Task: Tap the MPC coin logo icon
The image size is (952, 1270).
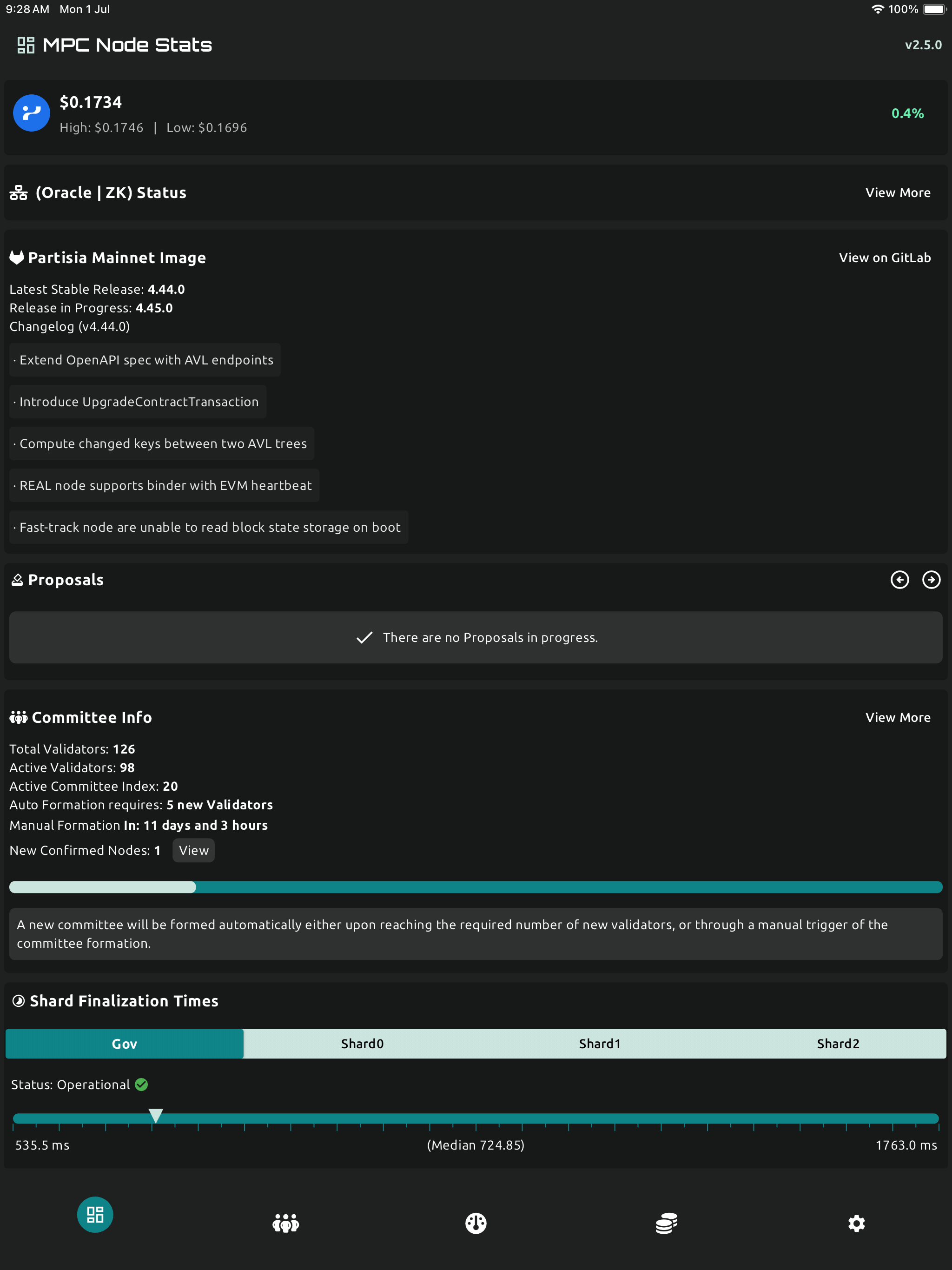Action: point(32,113)
